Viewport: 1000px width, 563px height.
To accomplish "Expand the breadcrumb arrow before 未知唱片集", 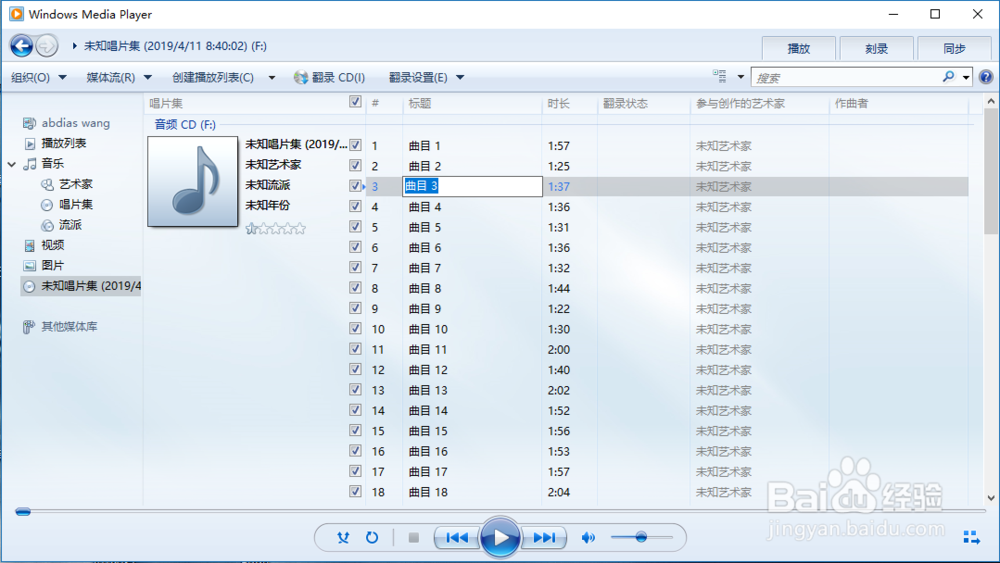I will coord(74,46).
